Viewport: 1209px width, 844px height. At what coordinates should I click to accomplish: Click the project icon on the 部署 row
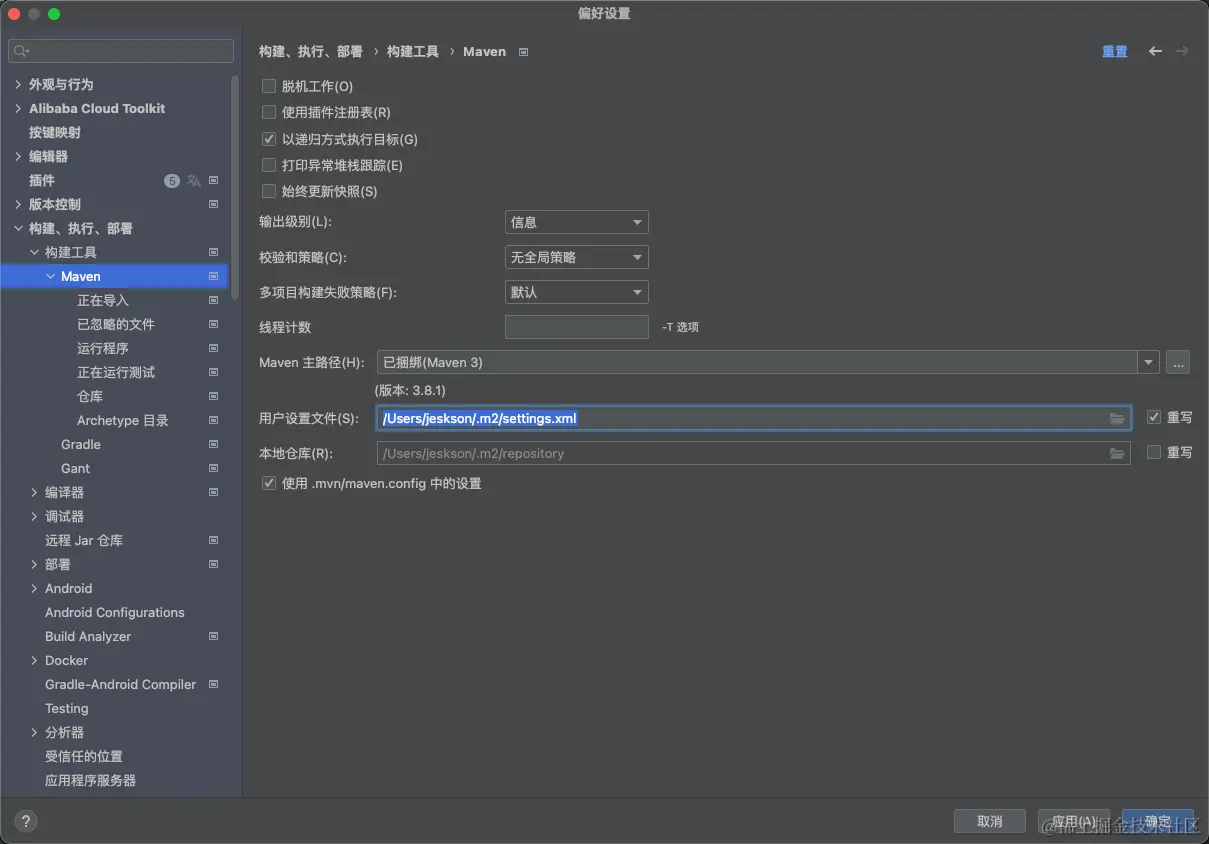(213, 565)
